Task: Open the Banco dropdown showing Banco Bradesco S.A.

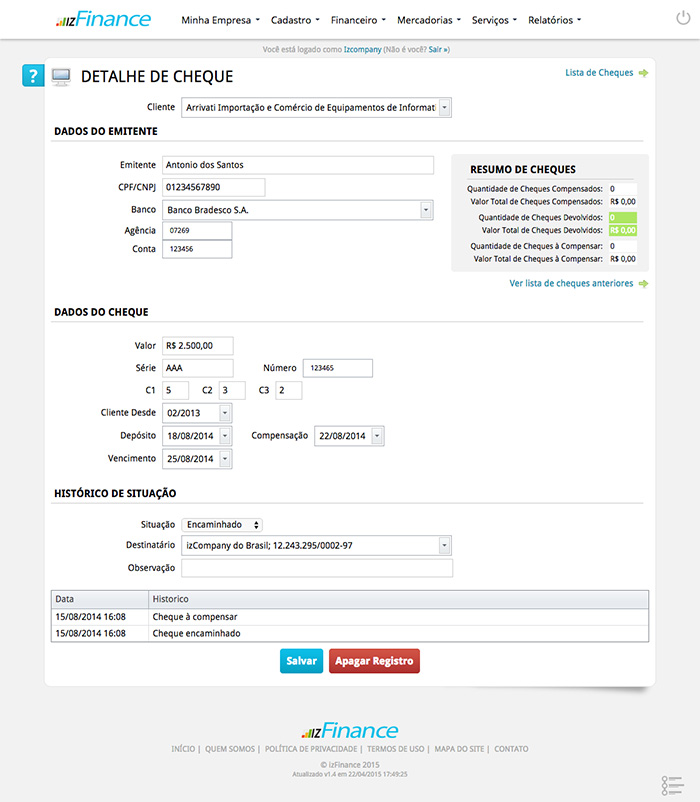Action: pyautogui.click(x=426, y=209)
